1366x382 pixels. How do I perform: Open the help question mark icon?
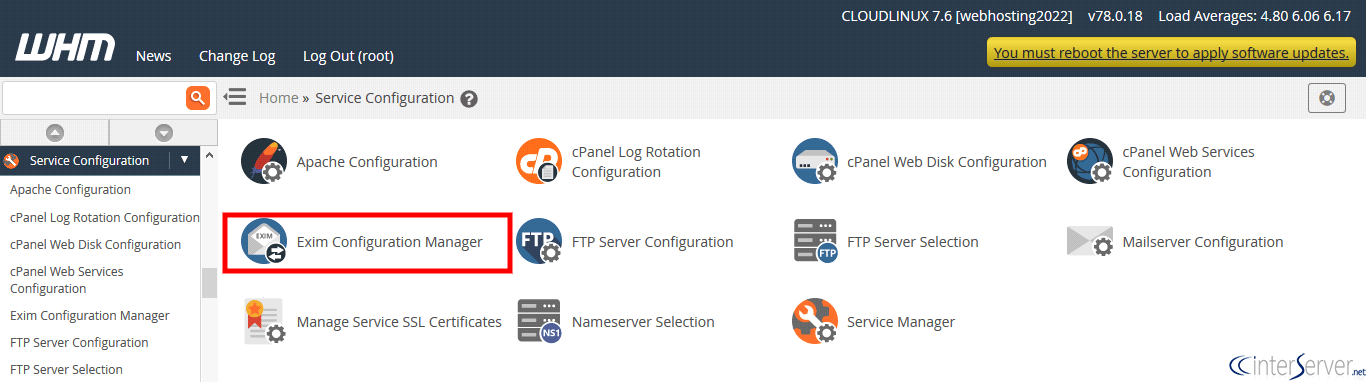coord(469,99)
